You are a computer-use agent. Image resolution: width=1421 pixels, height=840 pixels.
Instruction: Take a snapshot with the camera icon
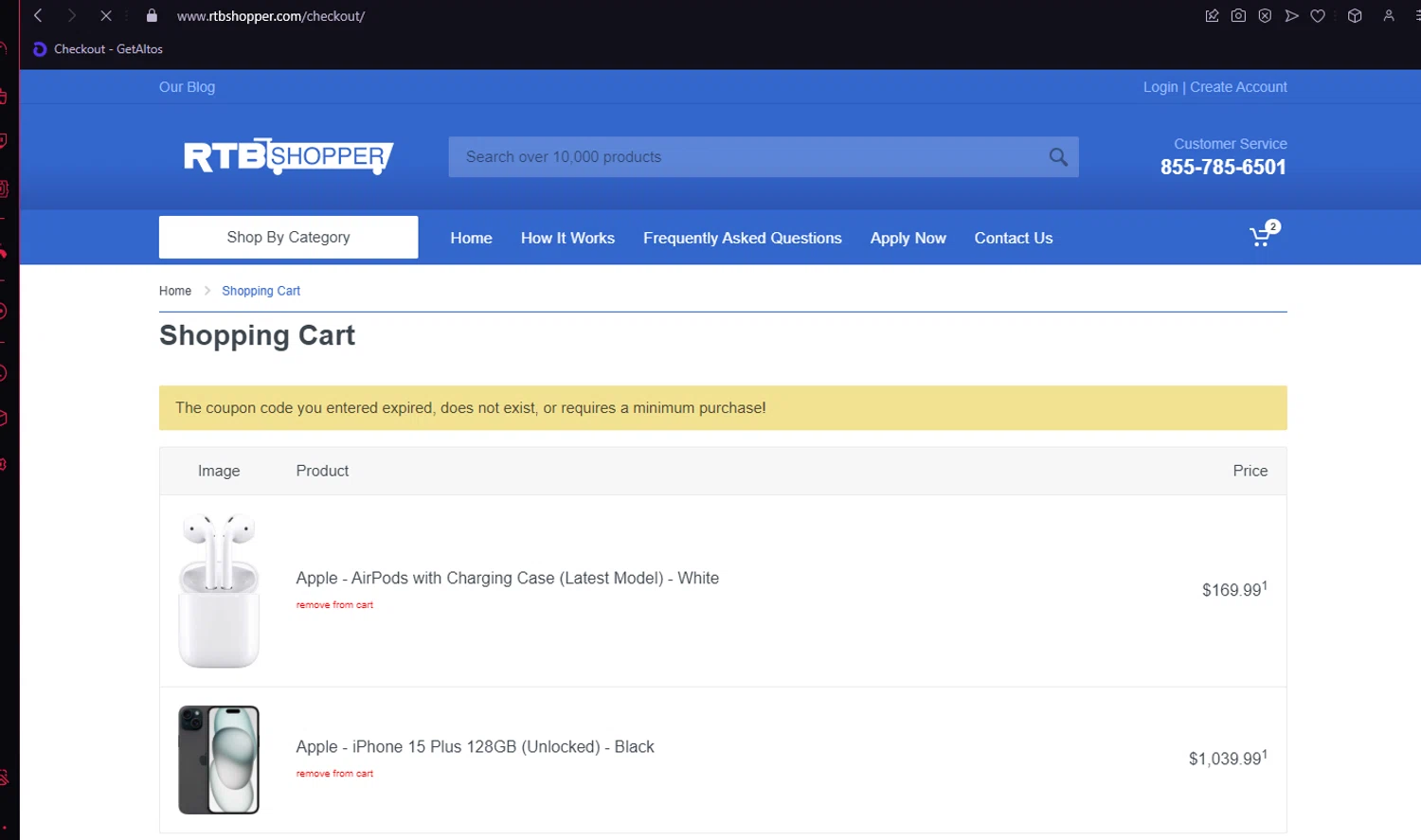coord(1238,15)
